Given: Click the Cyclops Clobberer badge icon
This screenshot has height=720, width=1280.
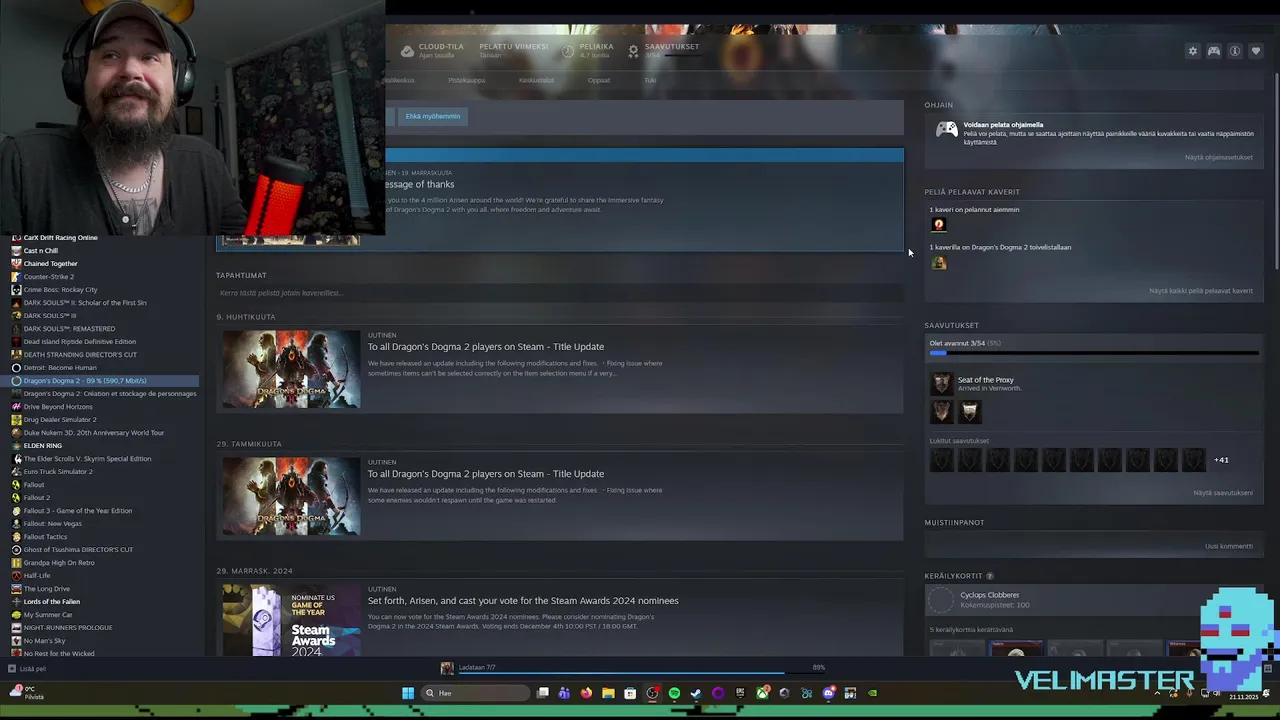Looking at the screenshot, I should click(941, 600).
